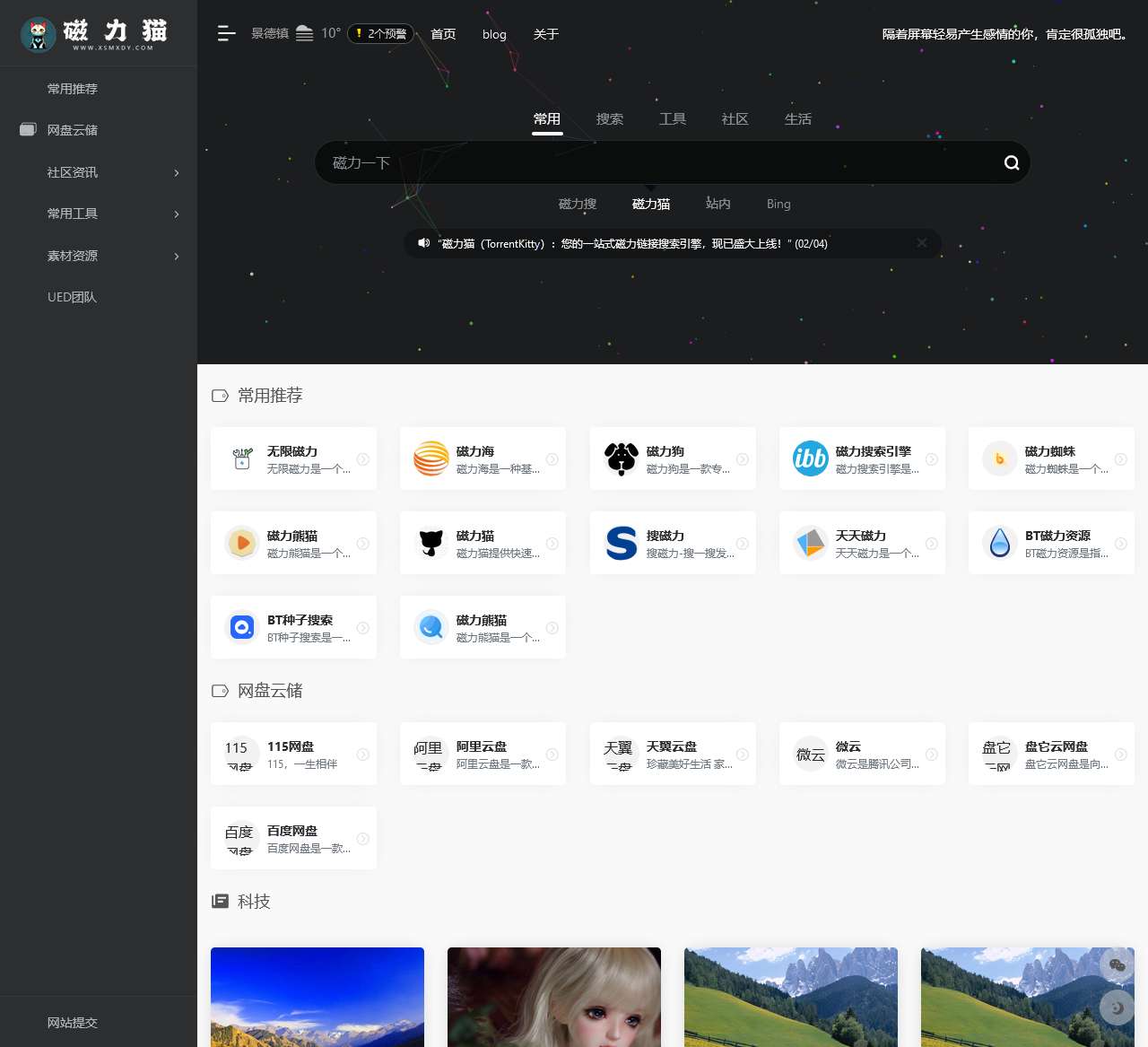1148x1047 pixels.
Task: Dismiss the TorrentKitty announcement bar
Action: coord(921,243)
